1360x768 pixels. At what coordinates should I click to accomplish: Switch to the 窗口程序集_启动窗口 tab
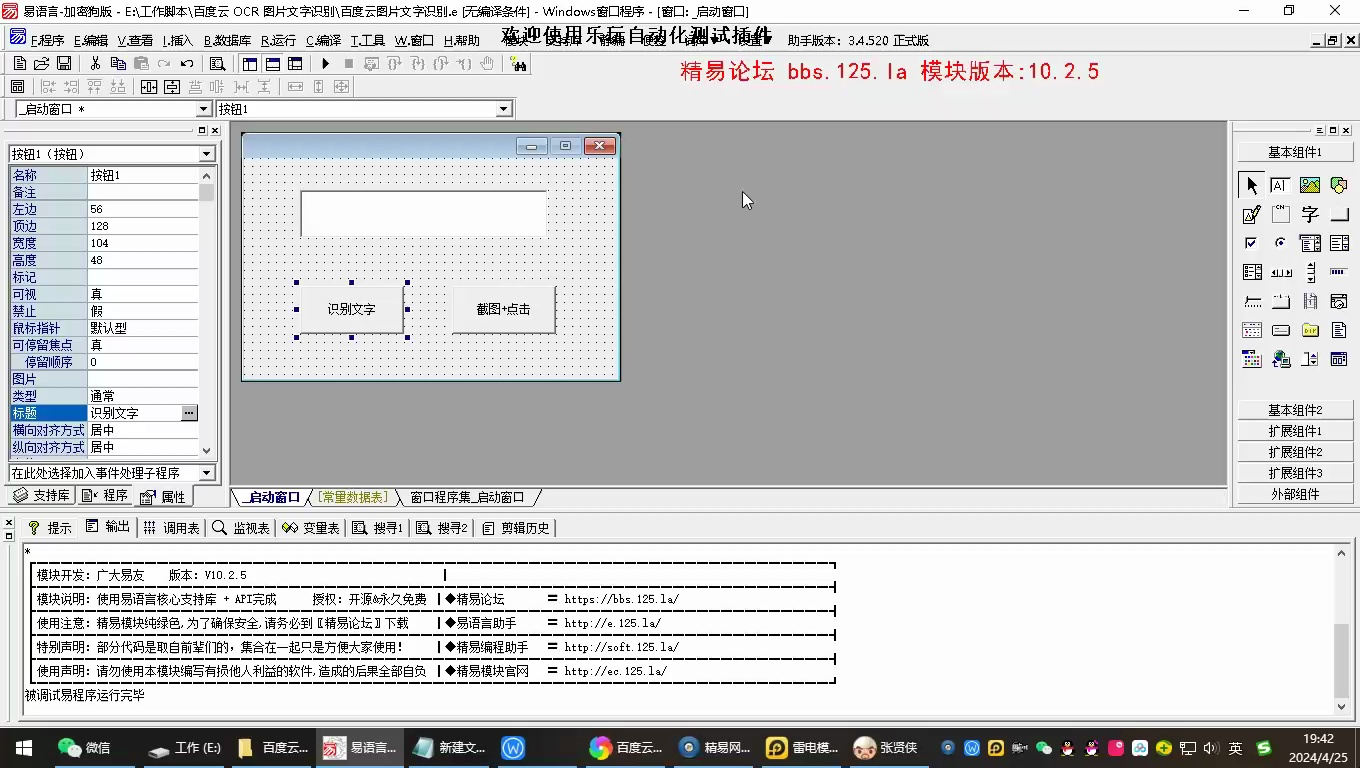tap(467, 497)
